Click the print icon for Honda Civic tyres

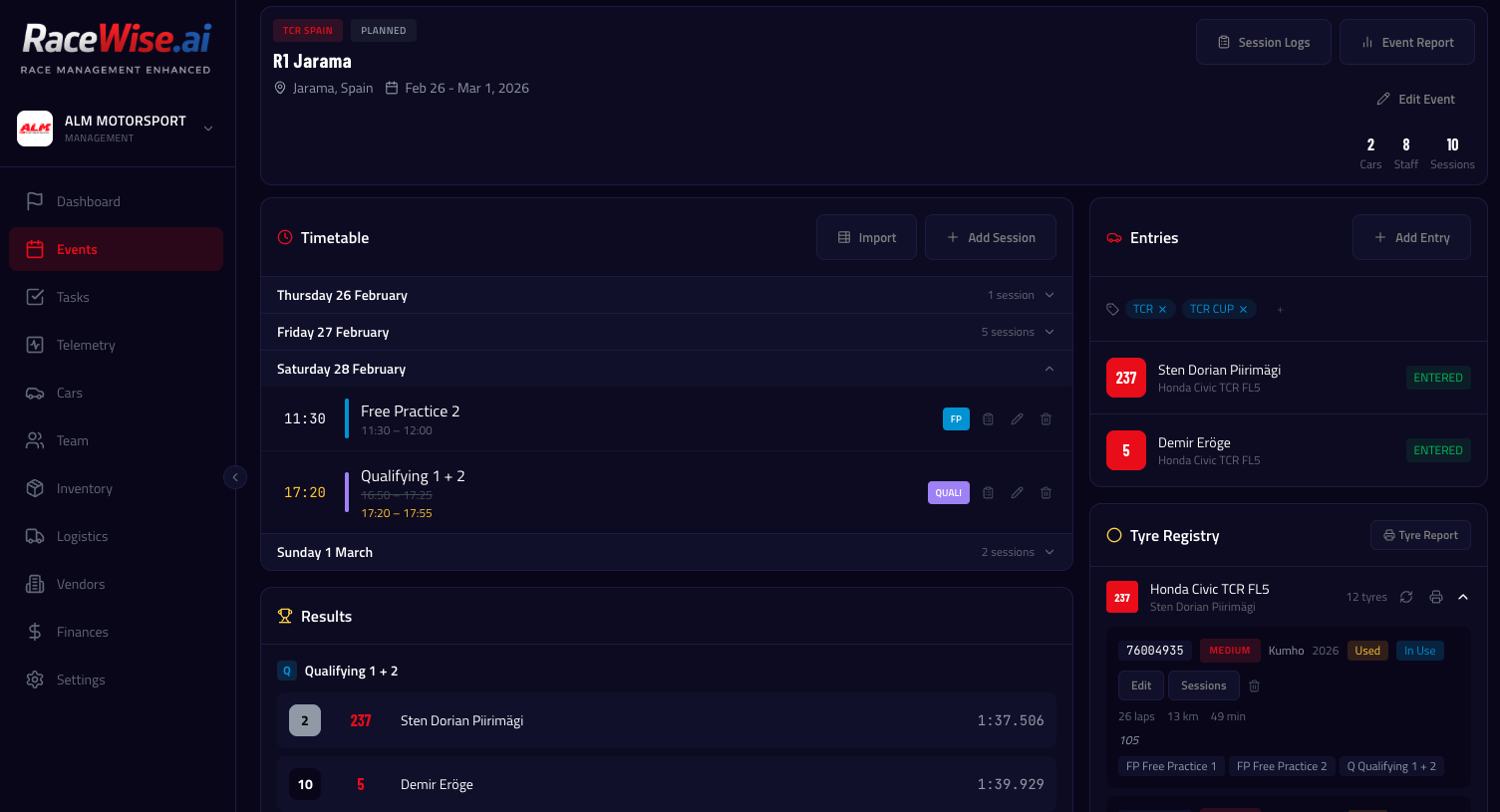click(x=1435, y=597)
